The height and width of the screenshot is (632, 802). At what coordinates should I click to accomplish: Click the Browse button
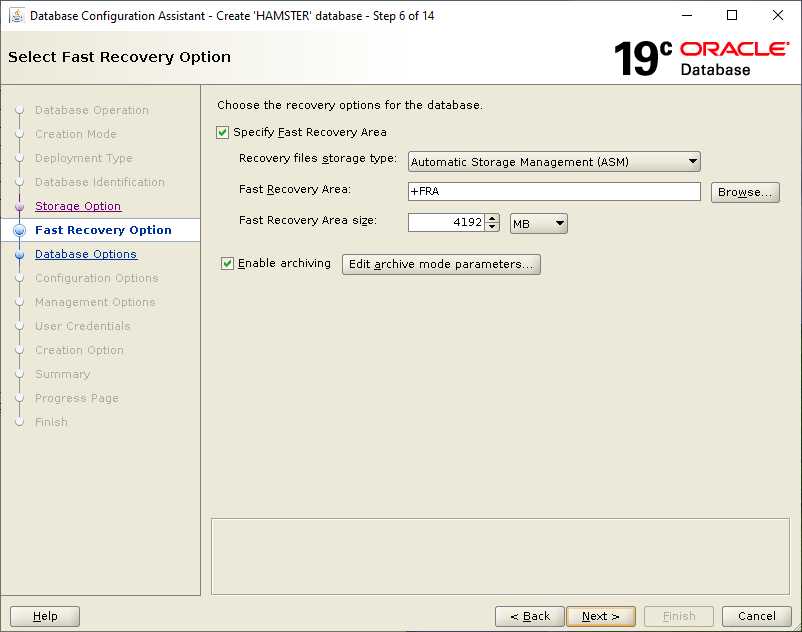(745, 192)
